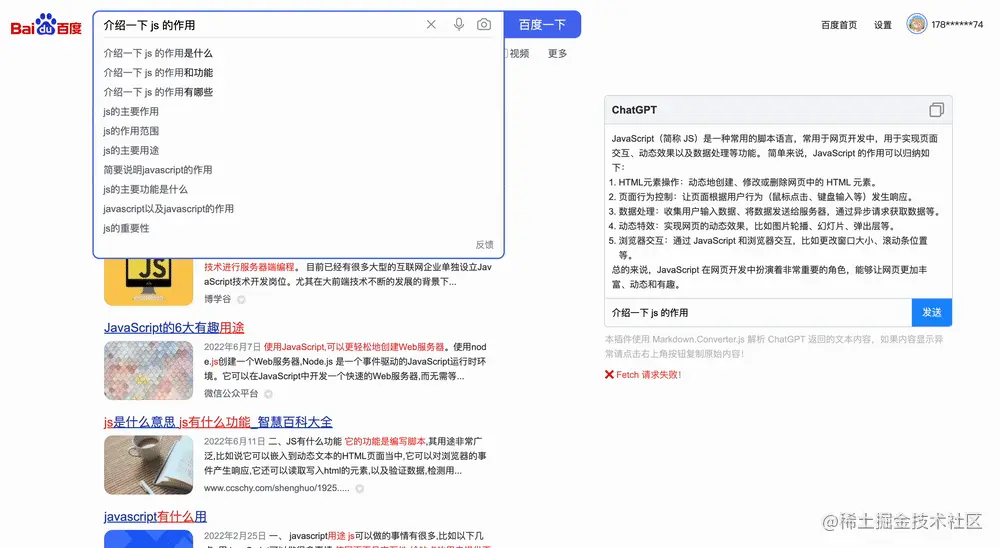This screenshot has width=1000, height=548.
Task: Open link js是什么意思 js有什么功能_智慧百科大全
Action: click(218, 422)
